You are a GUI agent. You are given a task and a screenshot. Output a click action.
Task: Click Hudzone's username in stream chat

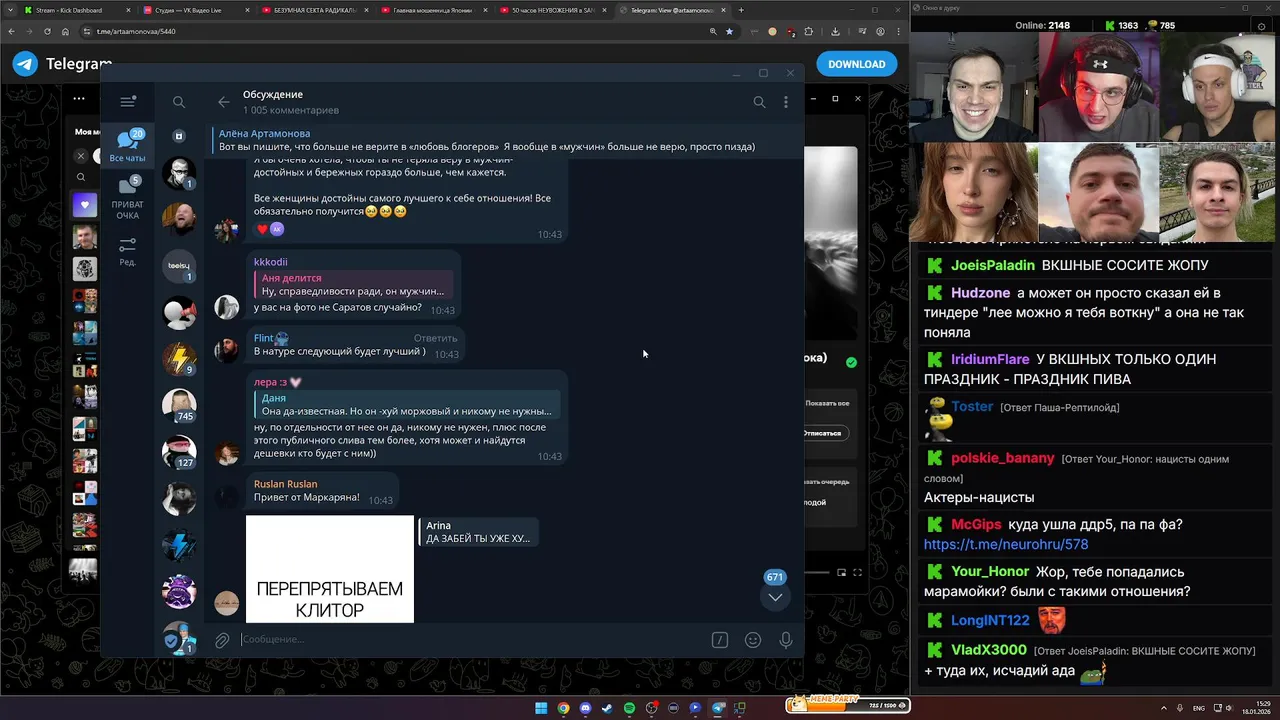(980, 293)
